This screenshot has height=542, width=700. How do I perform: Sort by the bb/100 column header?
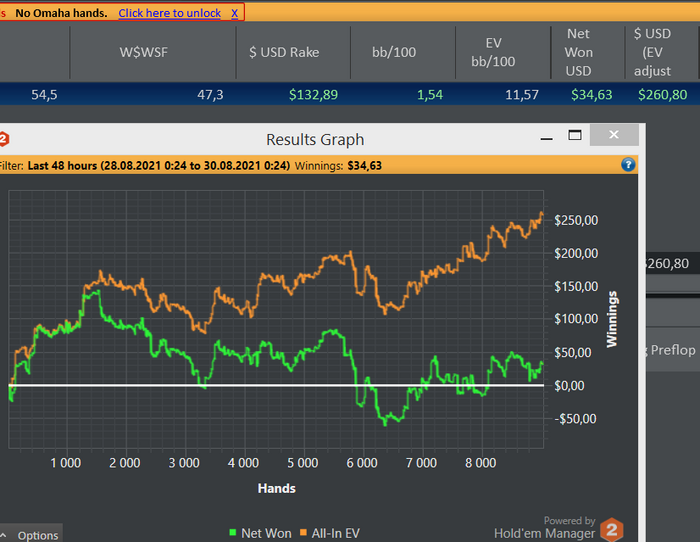coord(394,52)
